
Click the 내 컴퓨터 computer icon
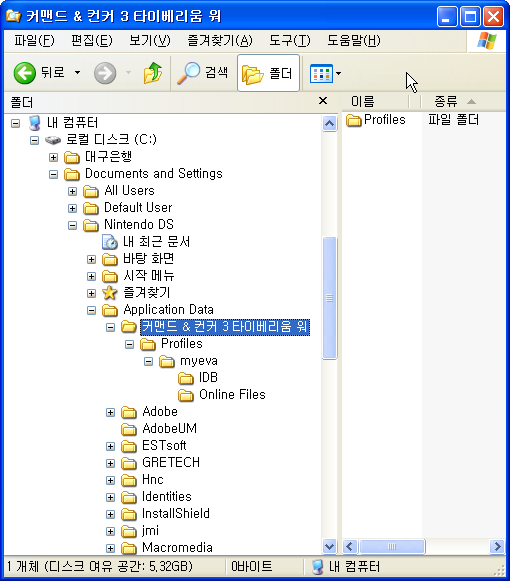point(34,123)
